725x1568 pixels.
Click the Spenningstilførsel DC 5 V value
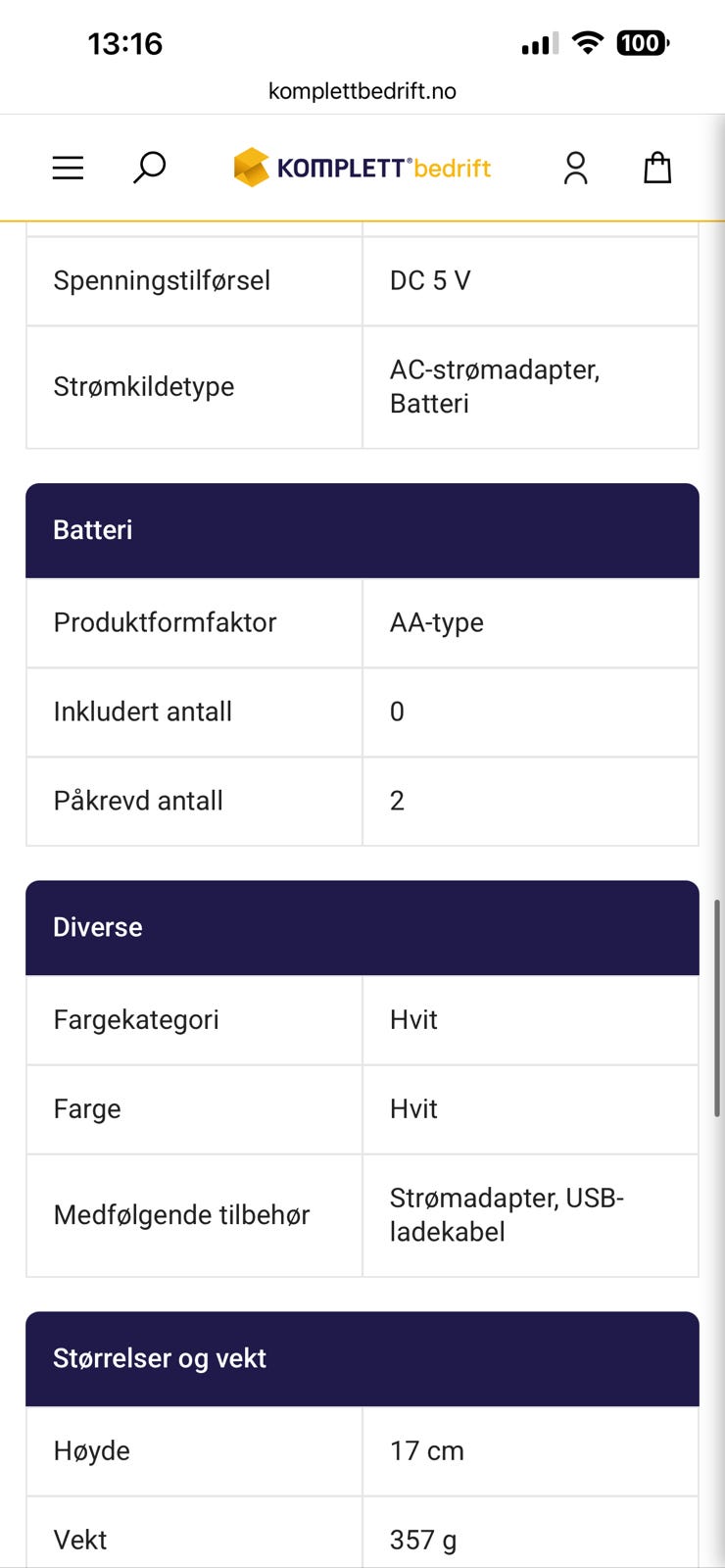click(x=430, y=280)
